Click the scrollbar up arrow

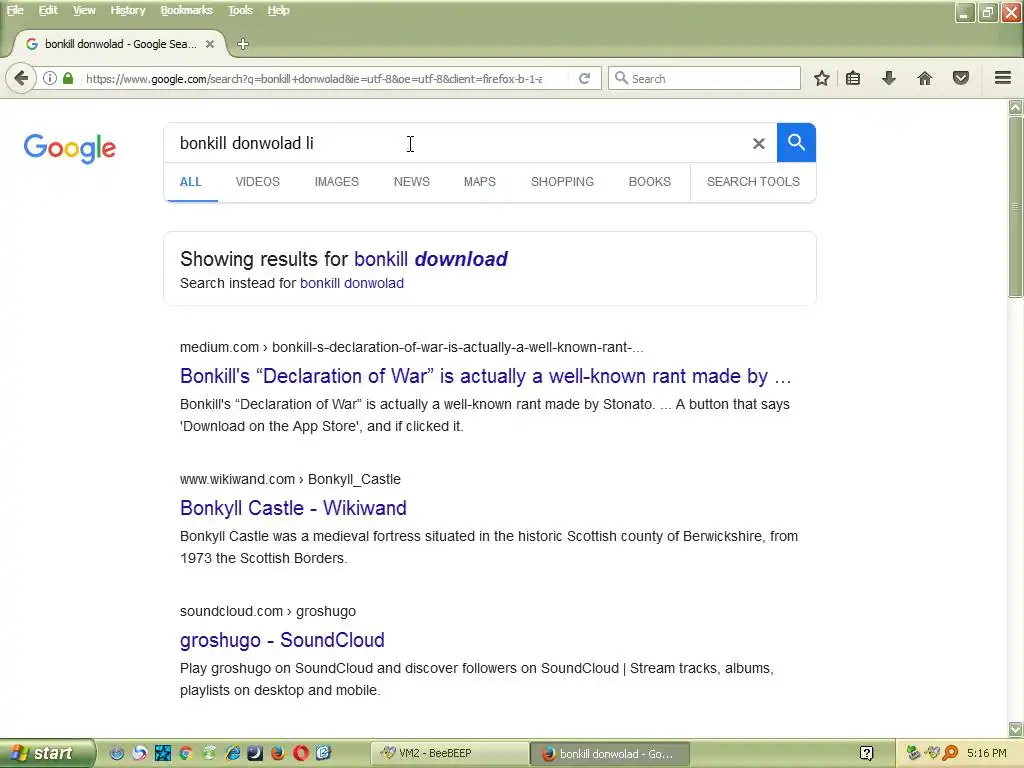pyautogui.click(x=1016, y=107)
